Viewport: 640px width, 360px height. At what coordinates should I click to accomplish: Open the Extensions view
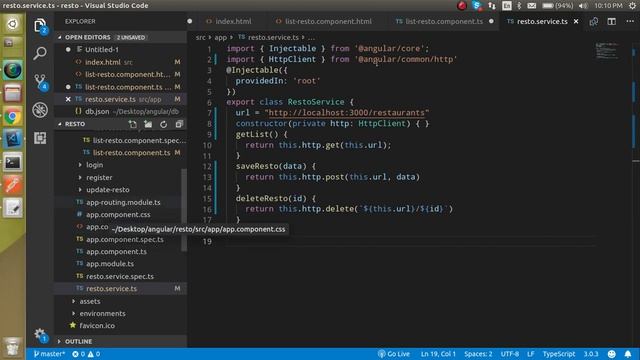coord(40,138)
